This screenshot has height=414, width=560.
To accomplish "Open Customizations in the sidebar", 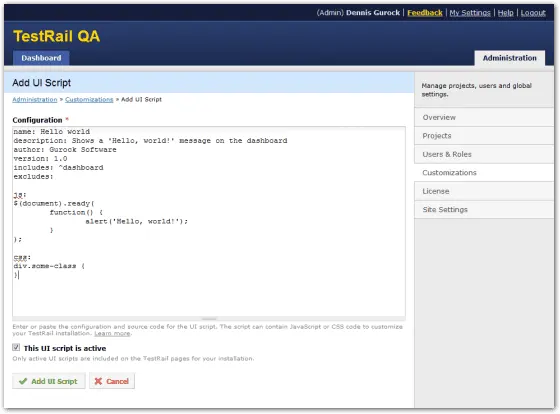I will 484,173.
